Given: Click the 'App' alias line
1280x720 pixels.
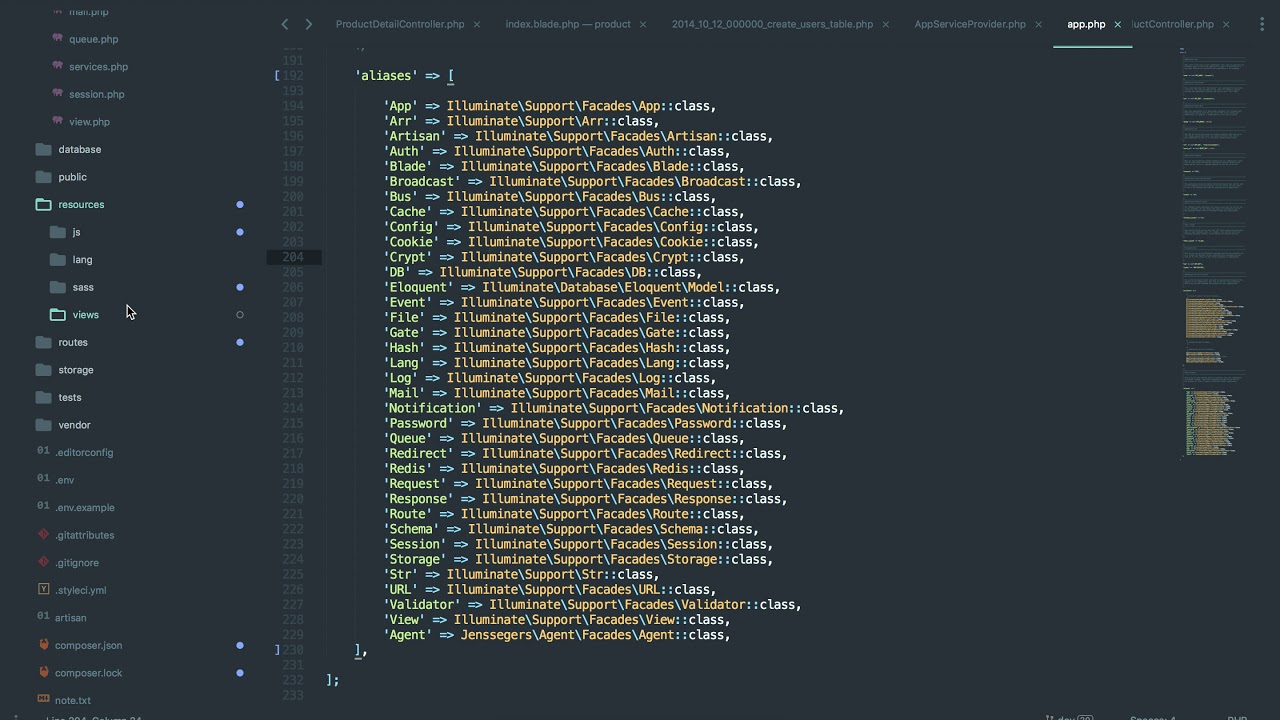Looking at the screenshot, I should coord(550,106).
